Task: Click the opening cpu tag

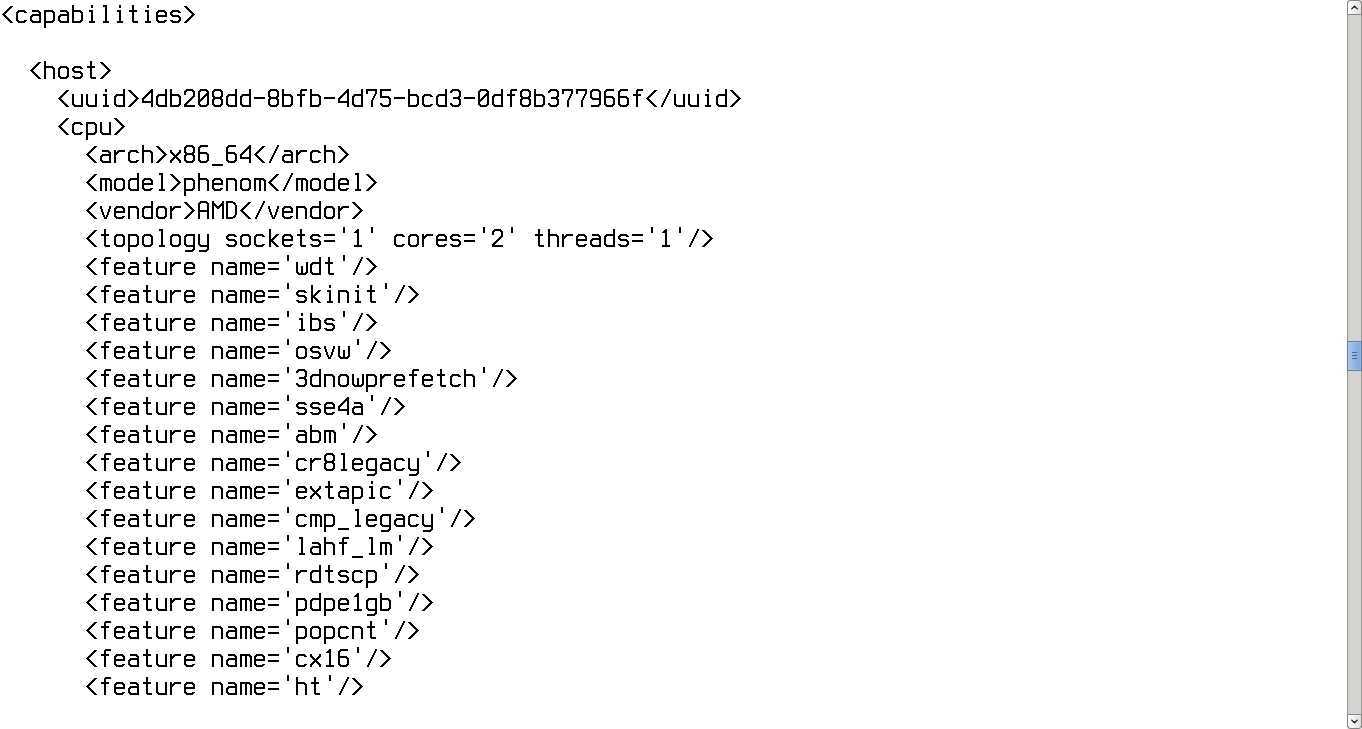Action: (92, 127)
